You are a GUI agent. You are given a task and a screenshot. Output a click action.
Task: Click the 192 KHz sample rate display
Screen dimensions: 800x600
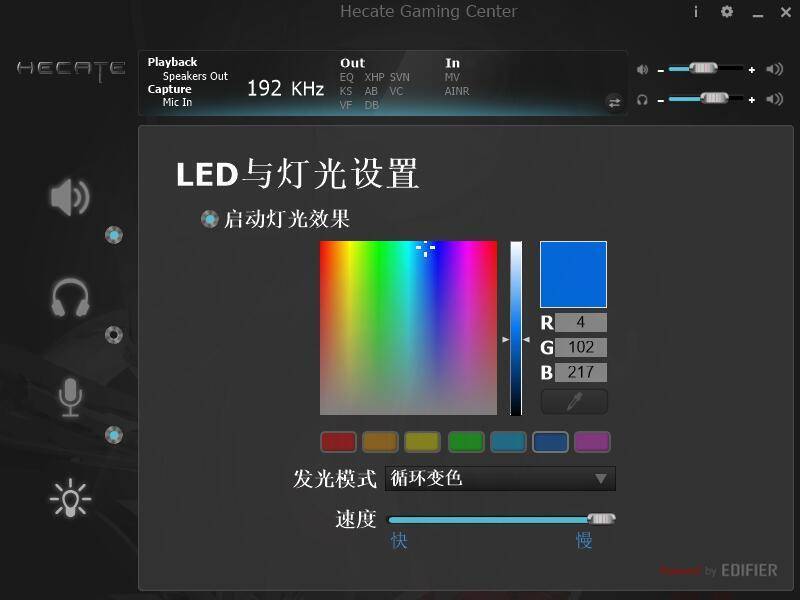click(x=286, y=88)
